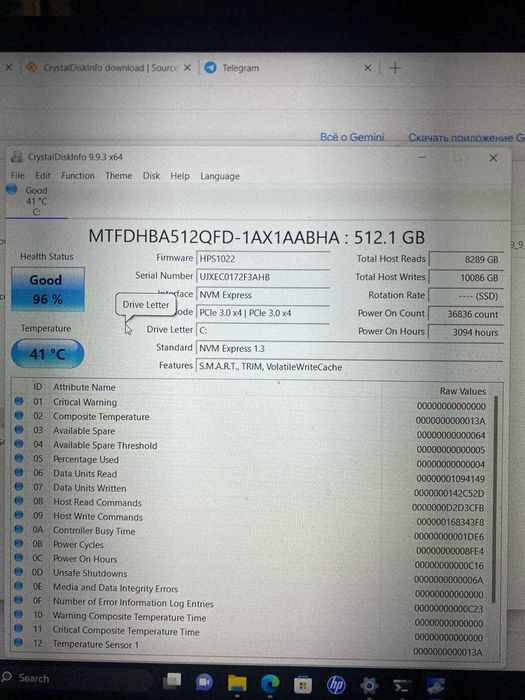Select the Critical Composite Temperature Time row

point(250,631)
